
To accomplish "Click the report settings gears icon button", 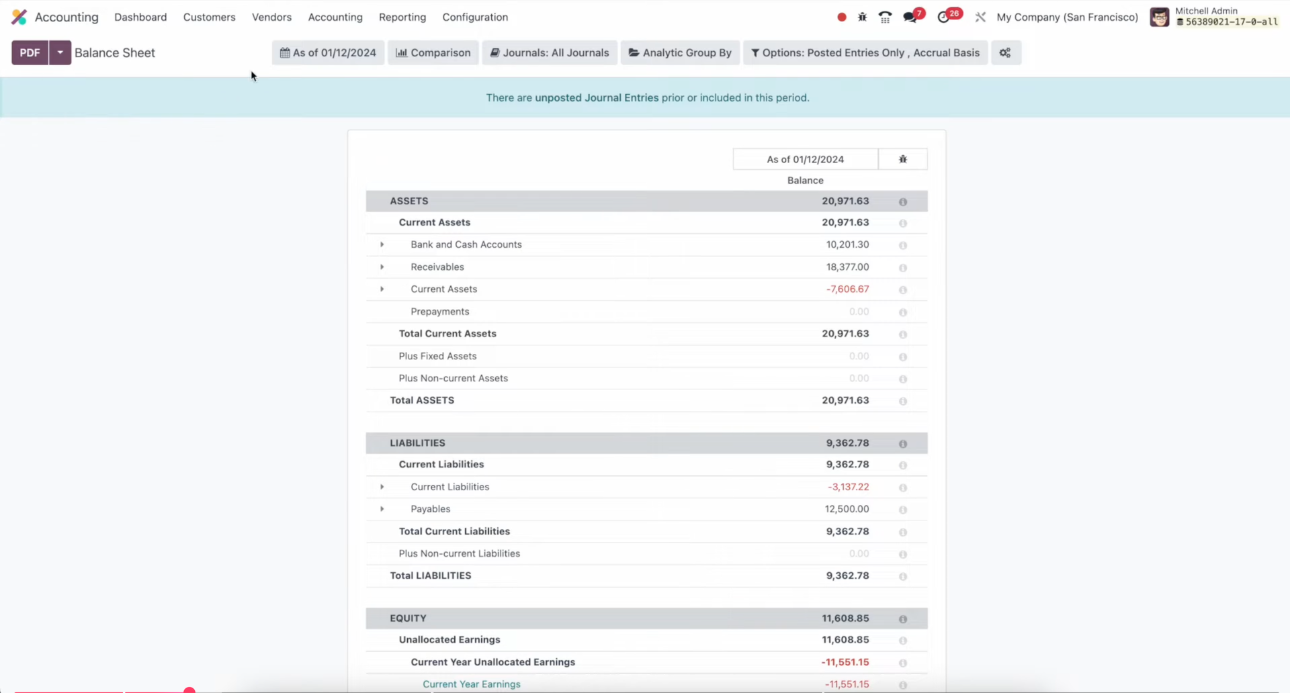I will [1006, 53].
